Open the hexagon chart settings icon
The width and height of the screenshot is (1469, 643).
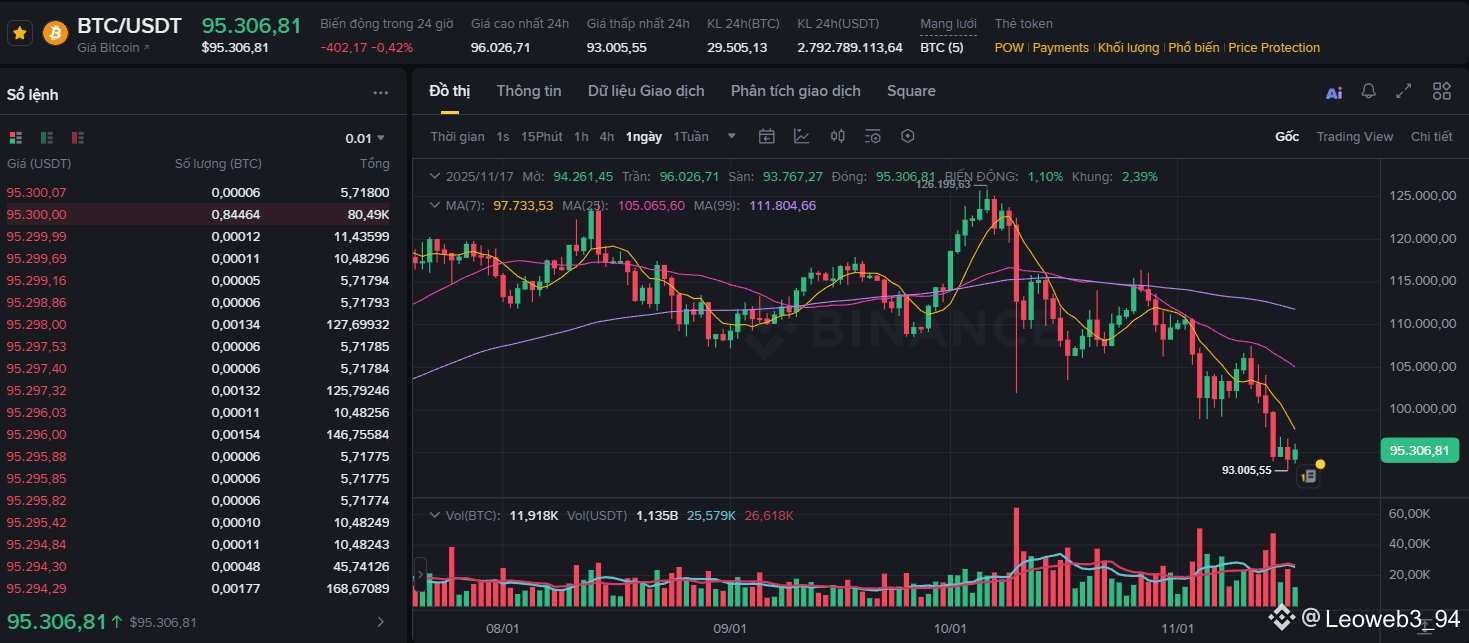pyautogui.click(x=908, y=136)
